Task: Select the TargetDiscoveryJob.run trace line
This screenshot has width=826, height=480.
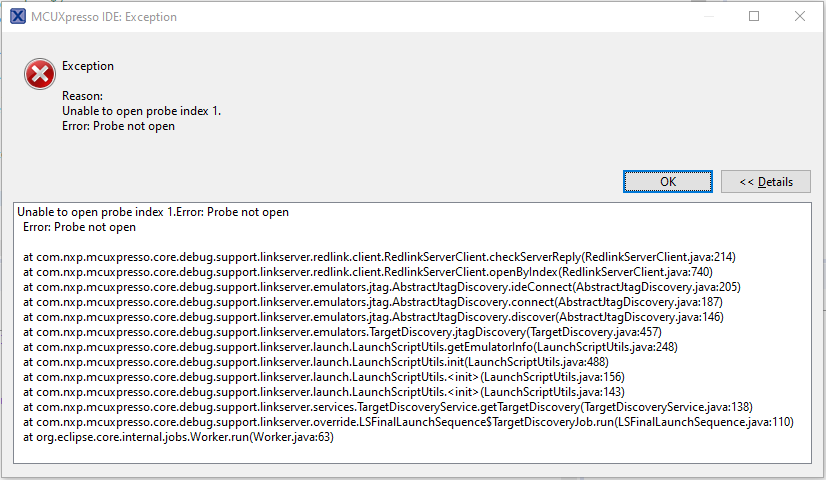Action: [x=408, y=422]
